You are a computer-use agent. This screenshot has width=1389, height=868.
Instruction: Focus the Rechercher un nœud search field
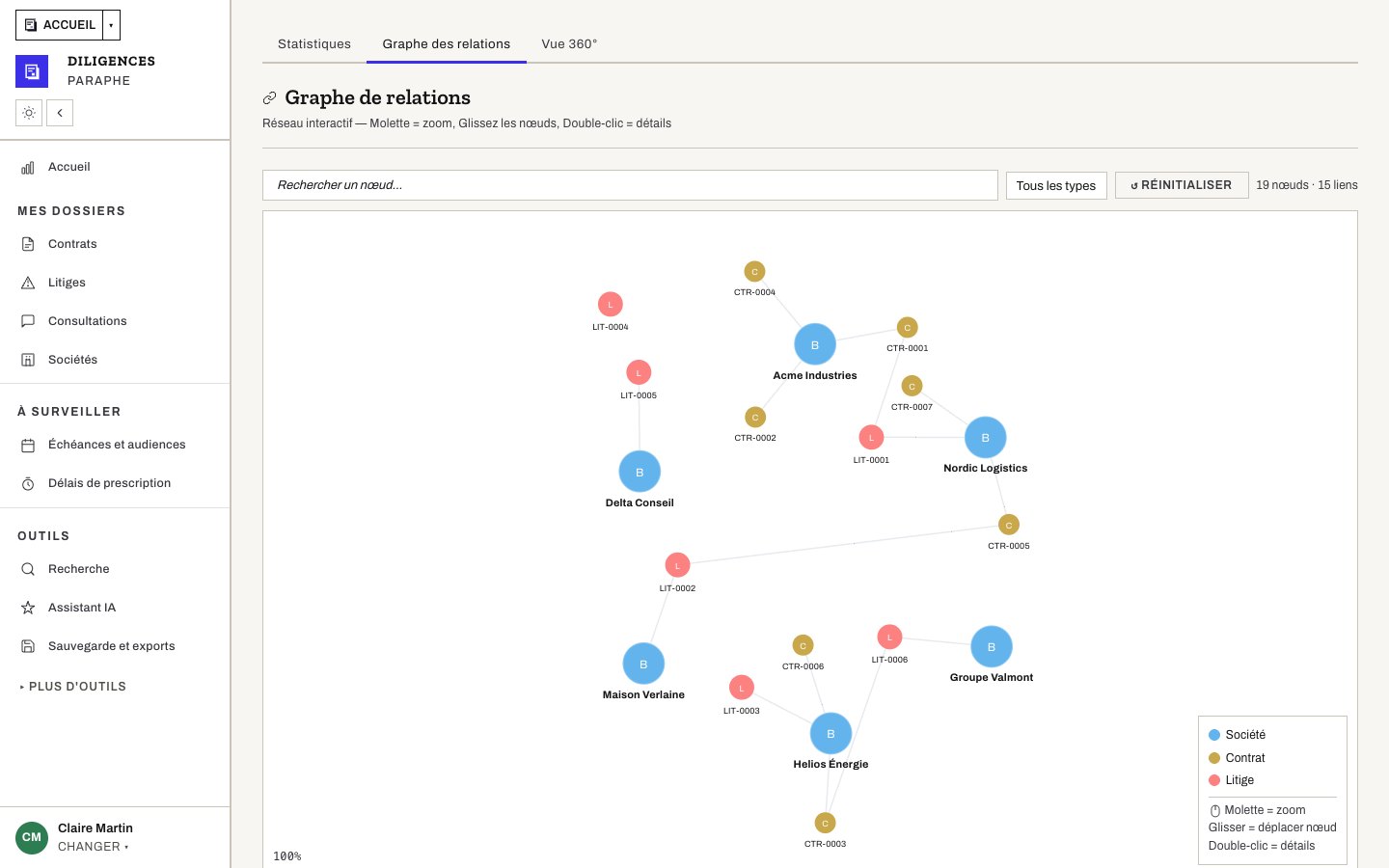[630, 185]
